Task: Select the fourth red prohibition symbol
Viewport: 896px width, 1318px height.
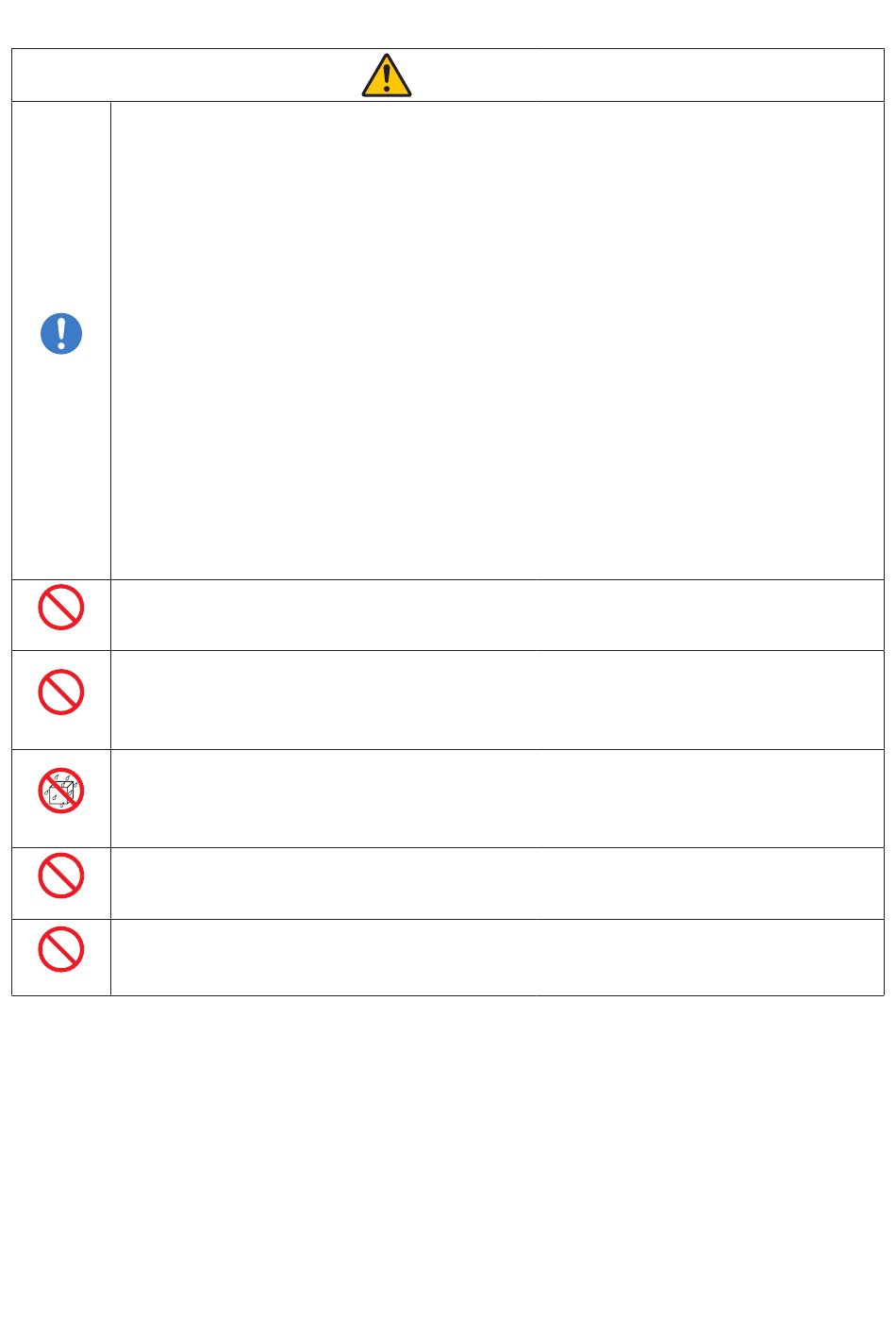Action: click(x=61, y=876)
